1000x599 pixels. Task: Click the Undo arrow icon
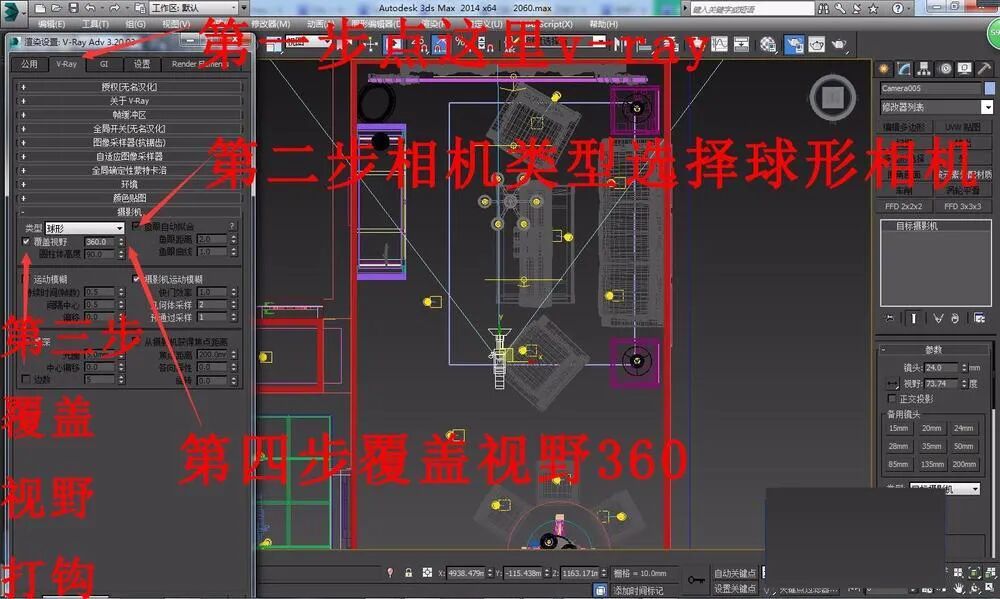90,8
